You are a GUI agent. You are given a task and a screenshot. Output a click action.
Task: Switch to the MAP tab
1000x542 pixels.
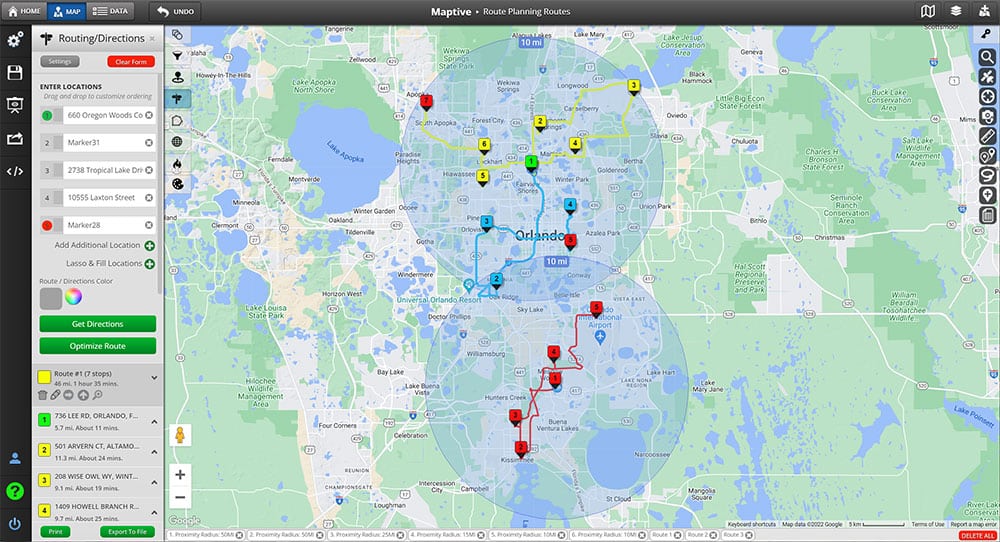(66, 11)
